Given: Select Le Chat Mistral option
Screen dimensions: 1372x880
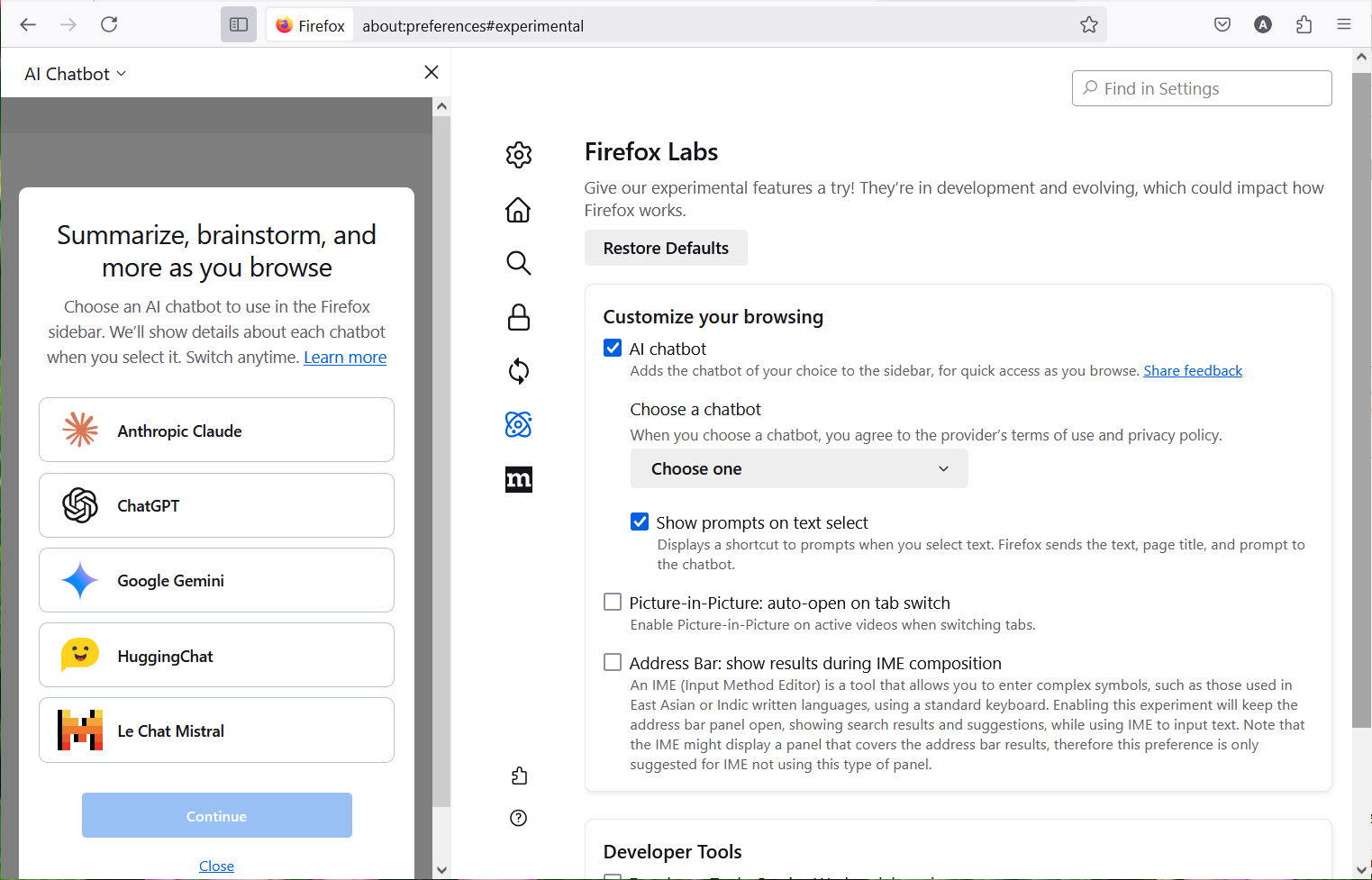Looking at the screenshot, I should (x=216, y=730).
